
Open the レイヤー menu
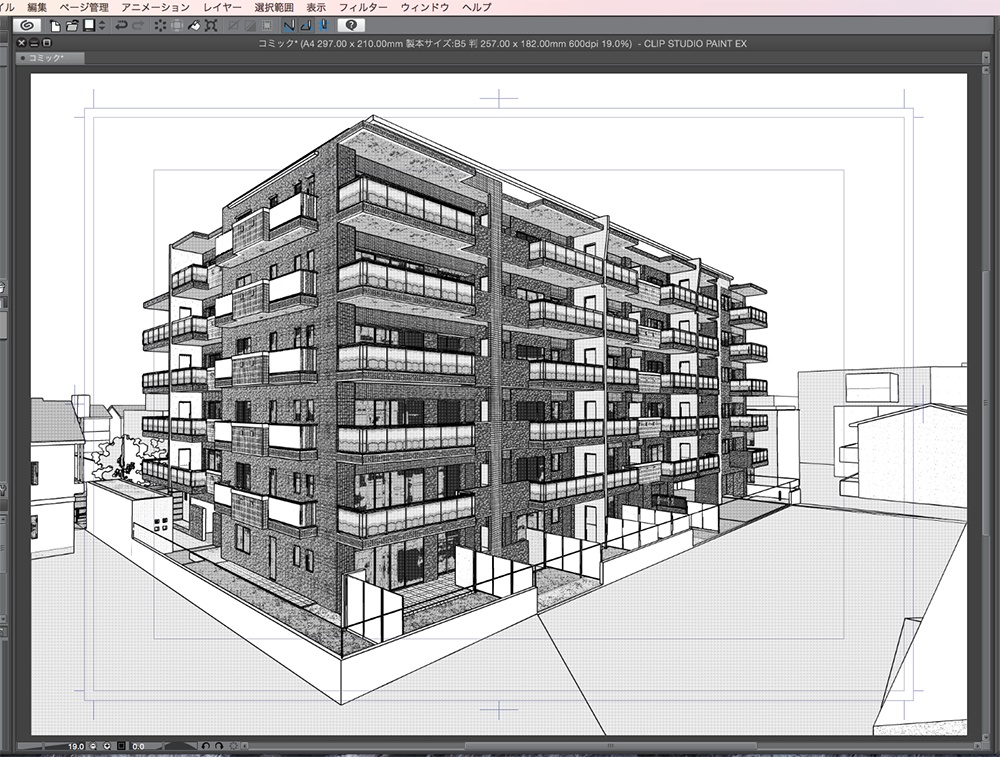[x=224, y=6]
